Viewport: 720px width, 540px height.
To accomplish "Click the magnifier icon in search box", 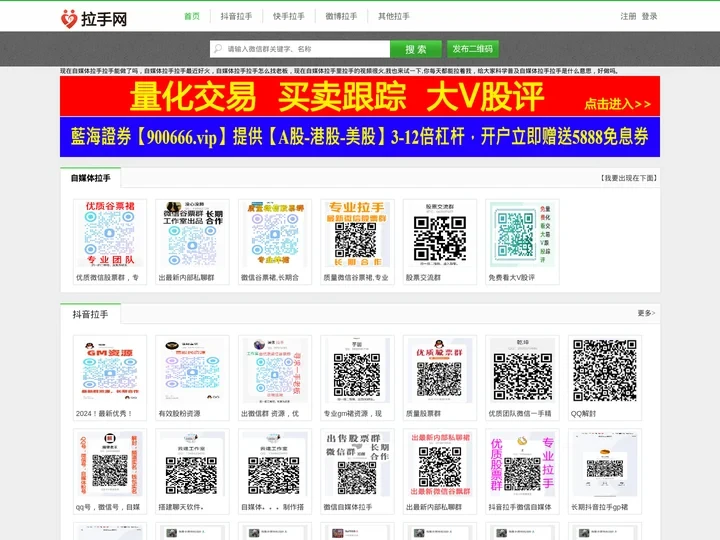I will point(218,49).
